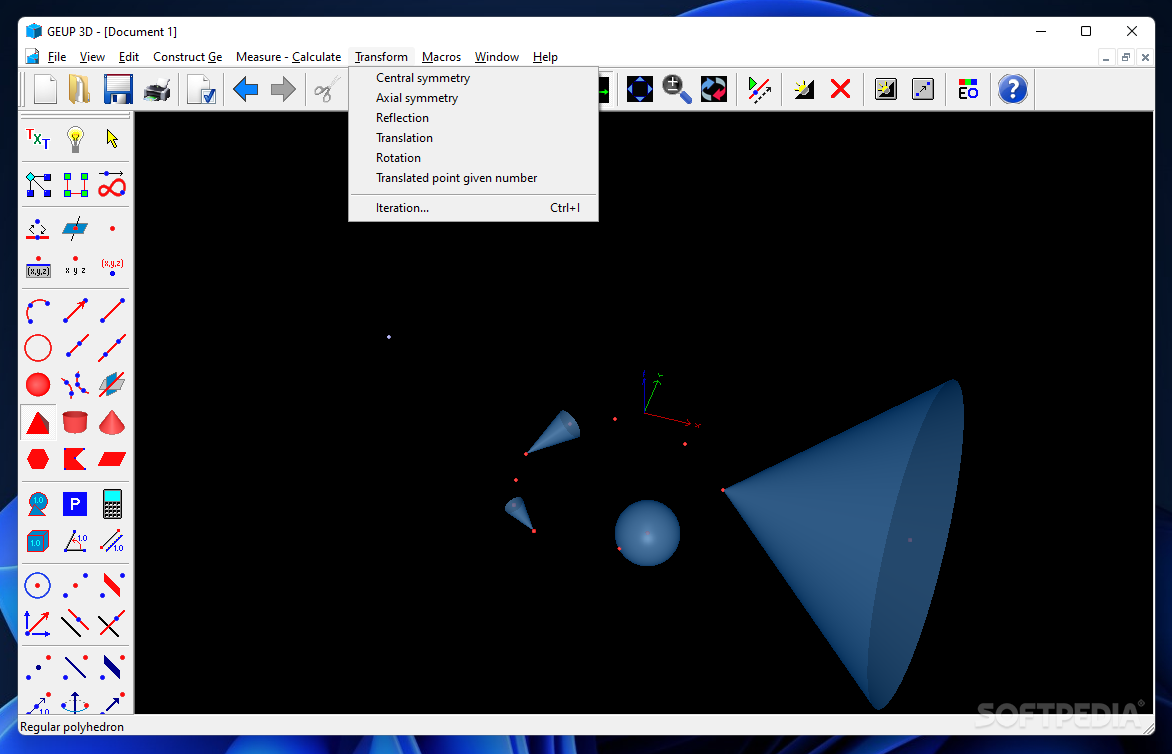1172x754 pixels.
Task: Open the View menu
Action: [92, 57]
